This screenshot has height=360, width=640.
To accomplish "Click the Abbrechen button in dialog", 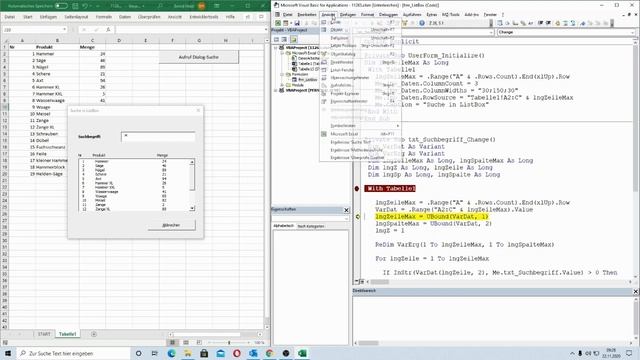I will [x=171, y=225].
